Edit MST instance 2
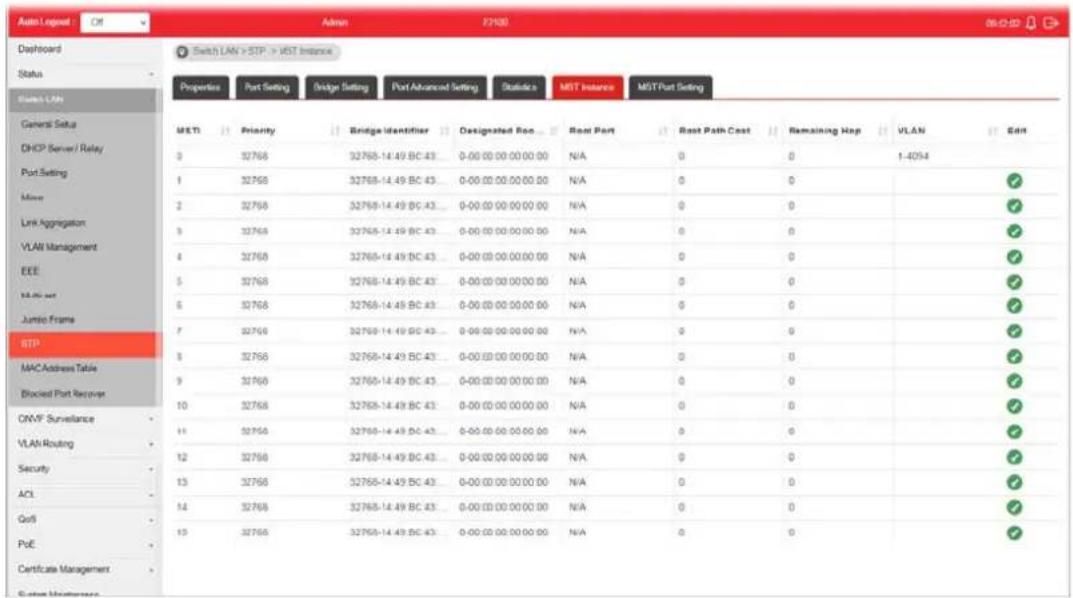The image size is (1073, 598). click(1014, 206)
